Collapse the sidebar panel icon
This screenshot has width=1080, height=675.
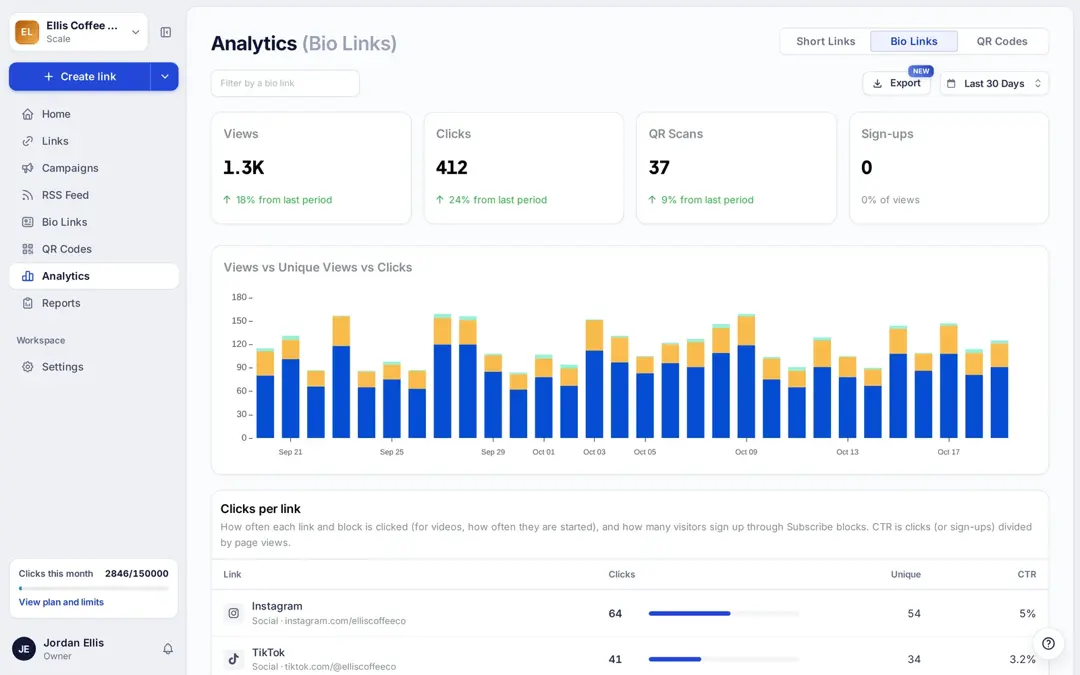tap(166, 32)
